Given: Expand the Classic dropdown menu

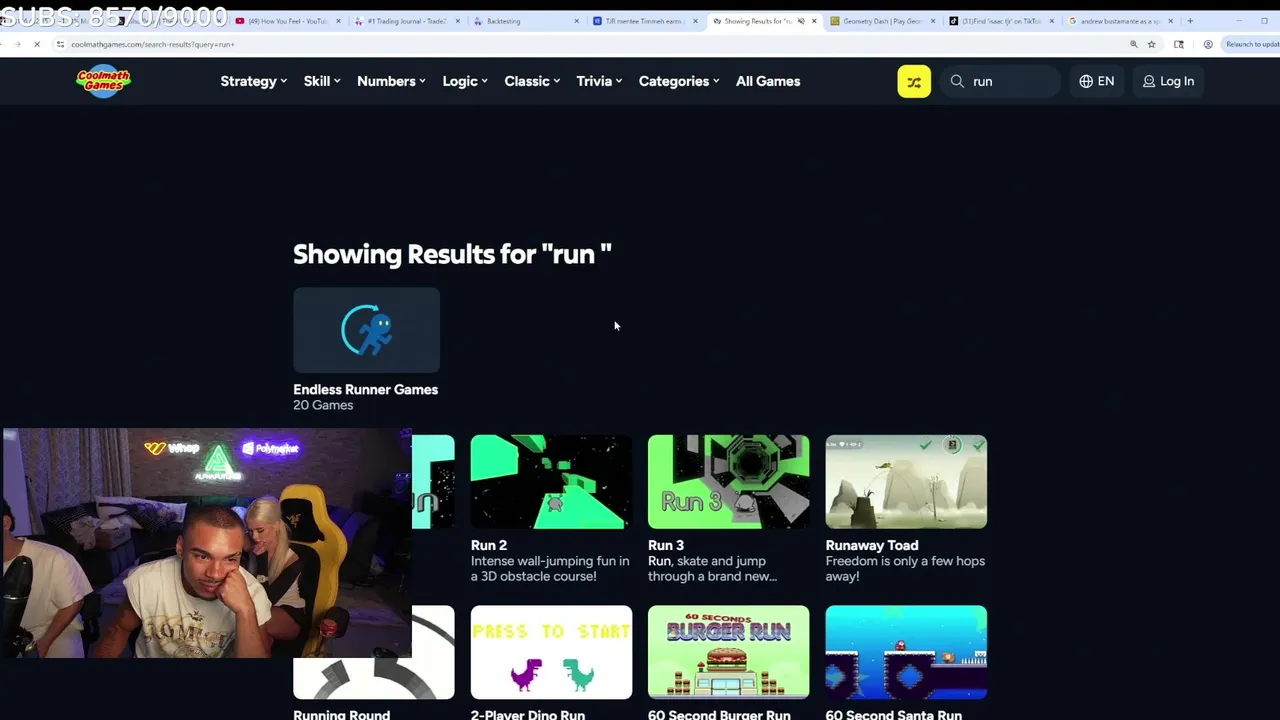Looking at the screenshot, I should (532, 81).
